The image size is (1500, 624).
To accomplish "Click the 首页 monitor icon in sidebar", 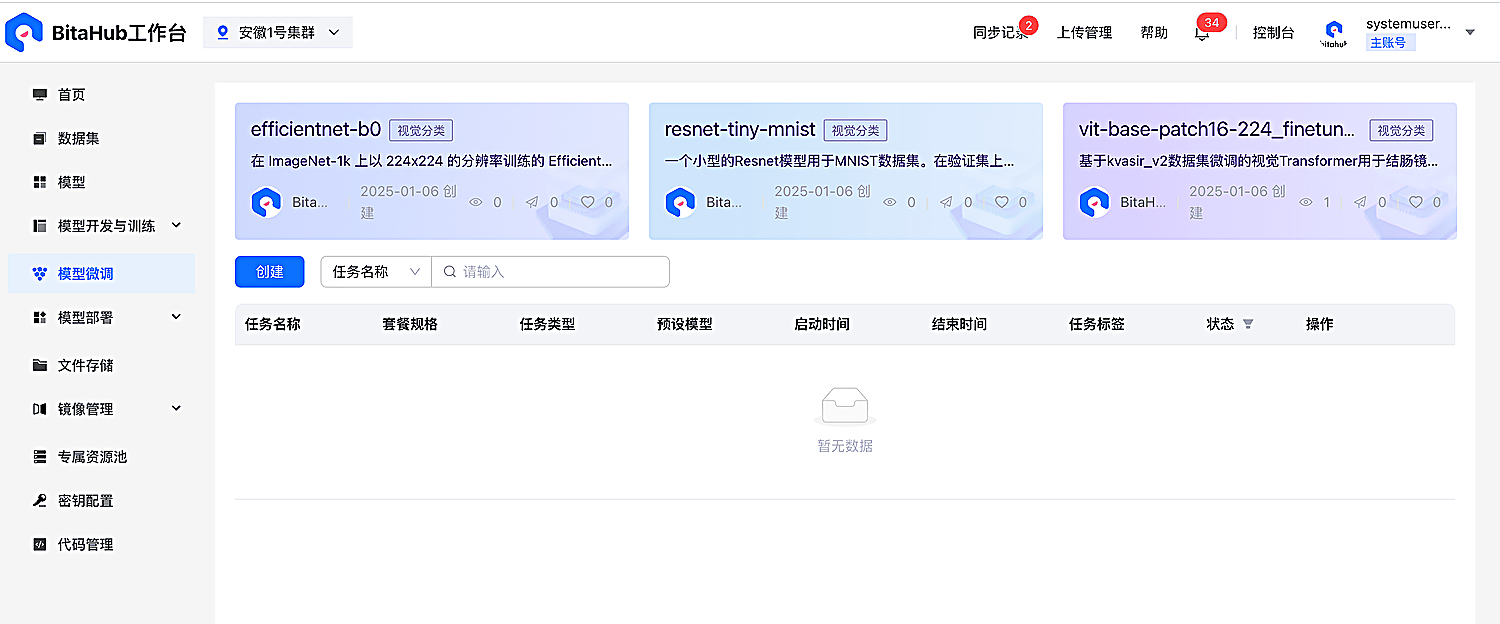I will (40, 94).
